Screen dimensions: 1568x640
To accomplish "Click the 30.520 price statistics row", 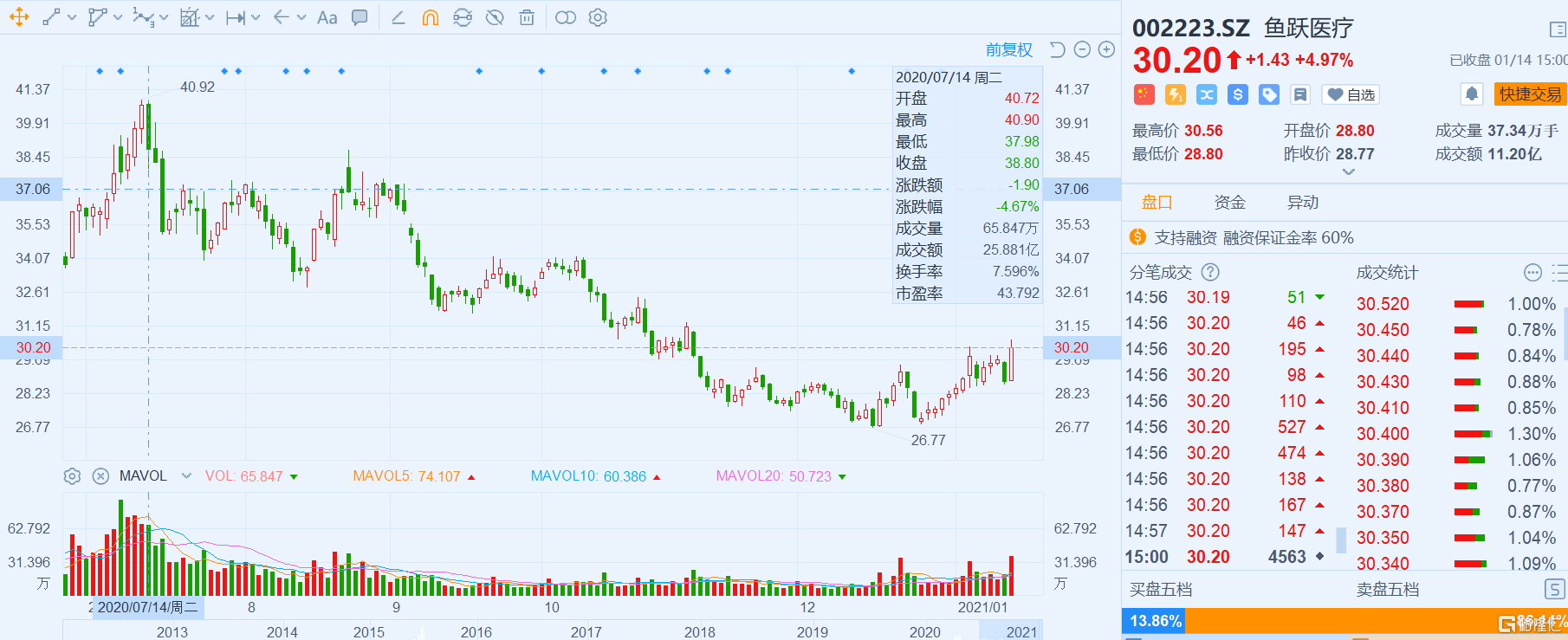I will click(1455, 304).
